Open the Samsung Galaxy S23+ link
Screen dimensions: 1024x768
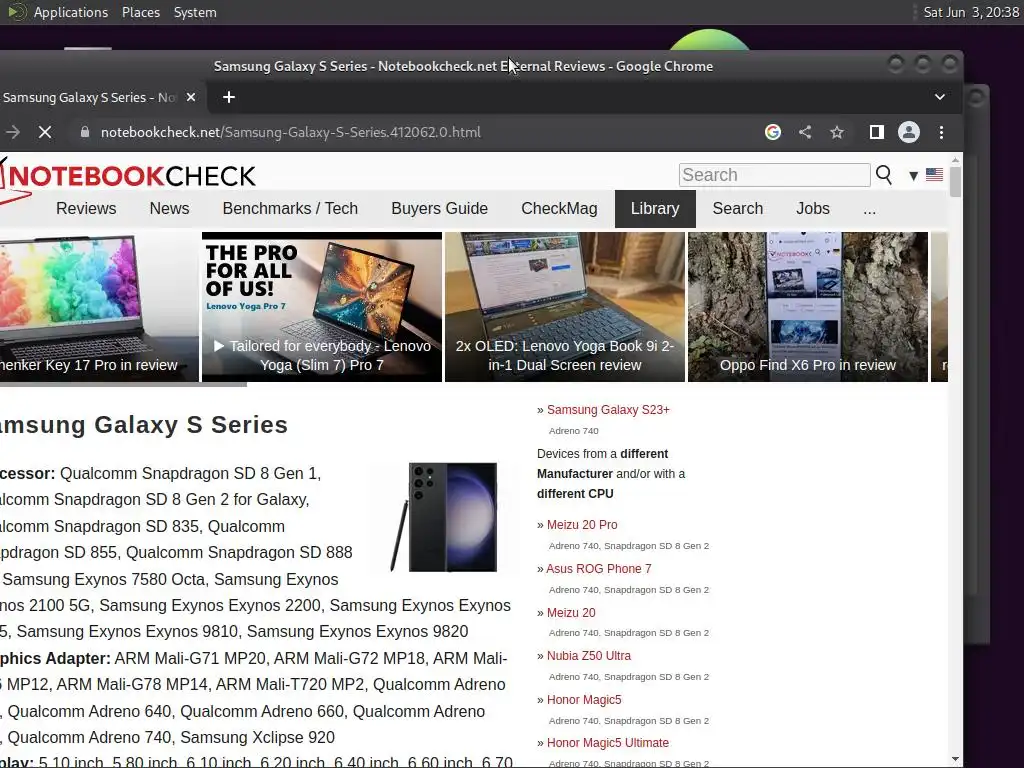[608, 409]
